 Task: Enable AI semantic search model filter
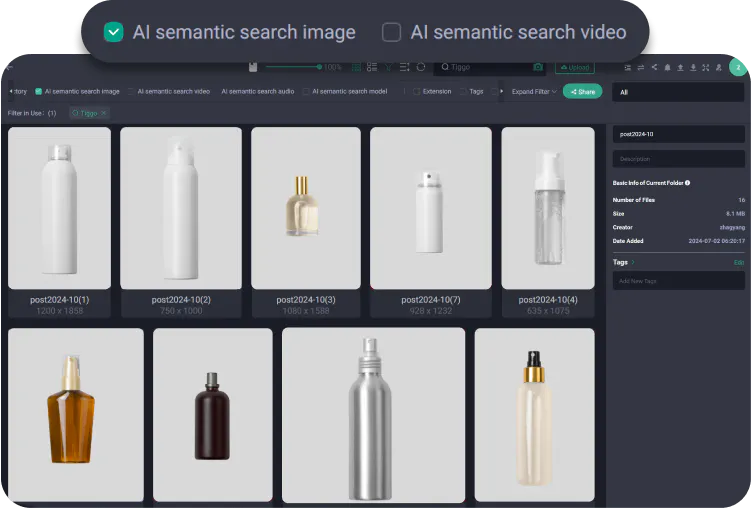click(306, 91)
